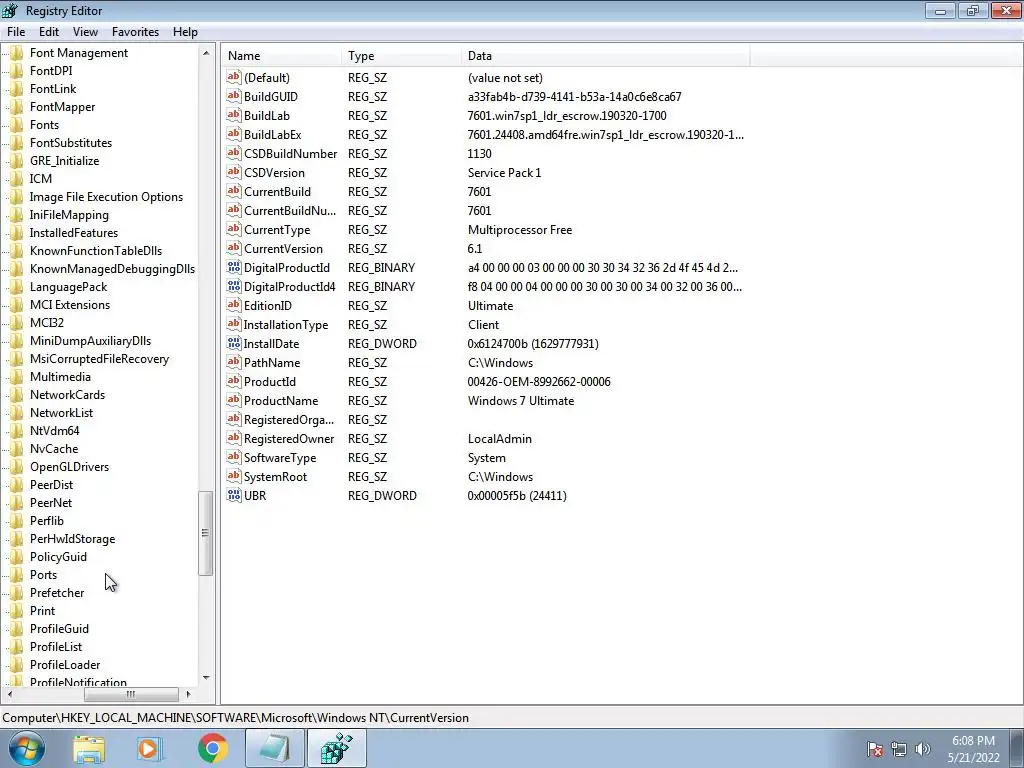
Task: Click the ProductName string value icon
Action: pos(234,400)
